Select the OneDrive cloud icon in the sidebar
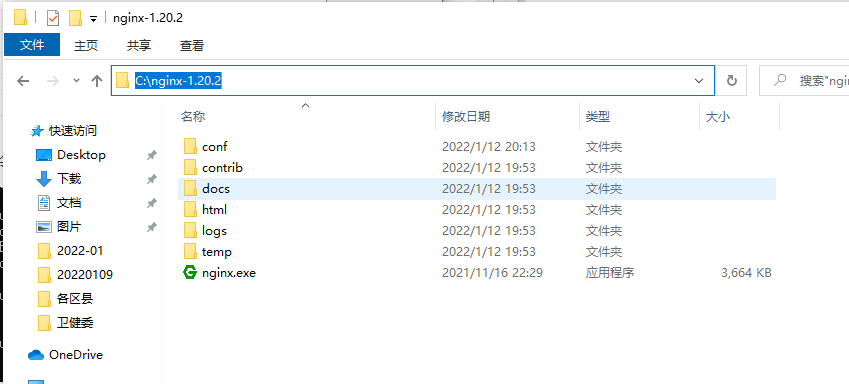849x384 pixels. (36, 355)
